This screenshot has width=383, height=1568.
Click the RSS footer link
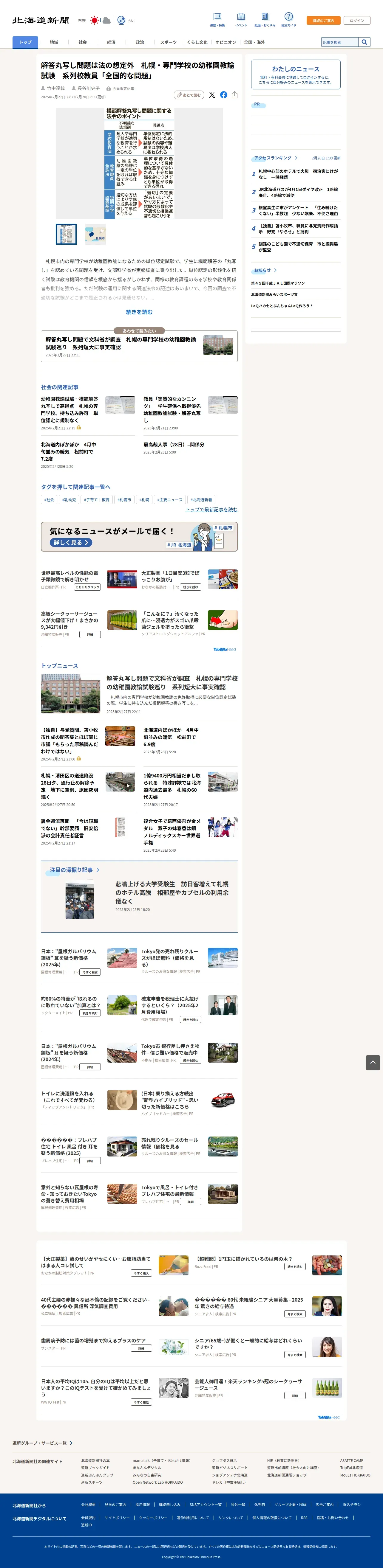point(304,1517)
